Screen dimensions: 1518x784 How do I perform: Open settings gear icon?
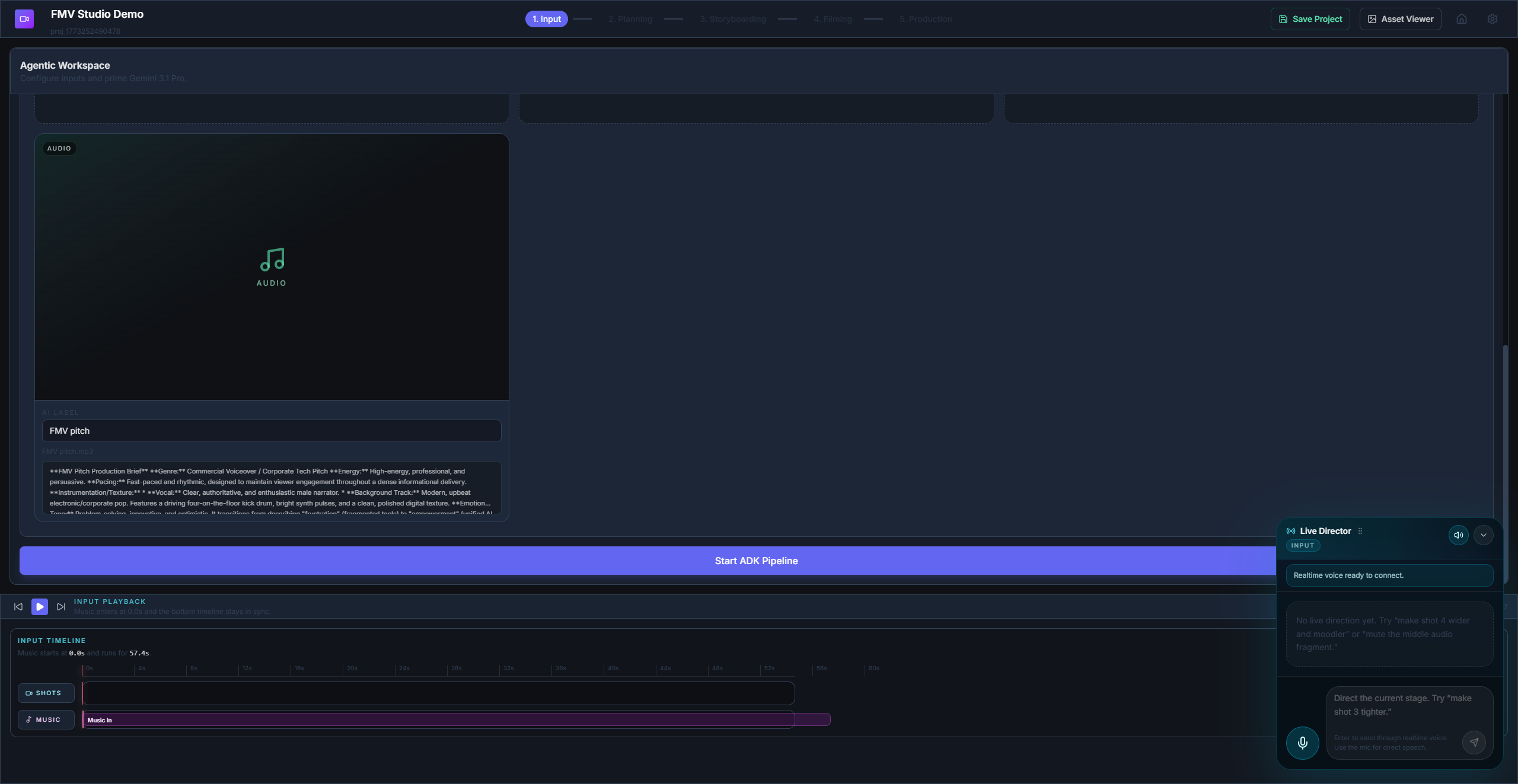point(1493,19)
